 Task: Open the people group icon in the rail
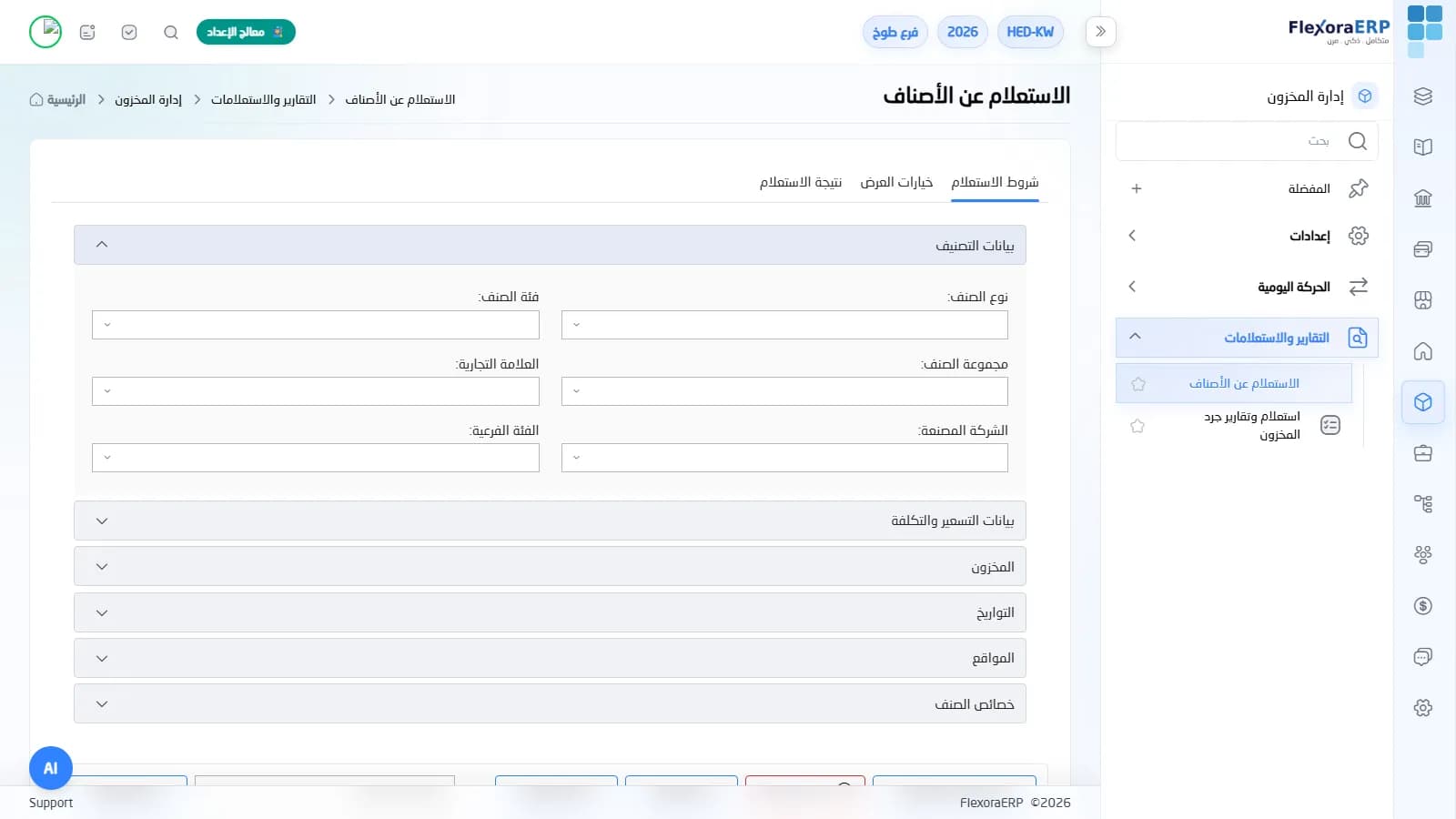(x=1423, y=555)
